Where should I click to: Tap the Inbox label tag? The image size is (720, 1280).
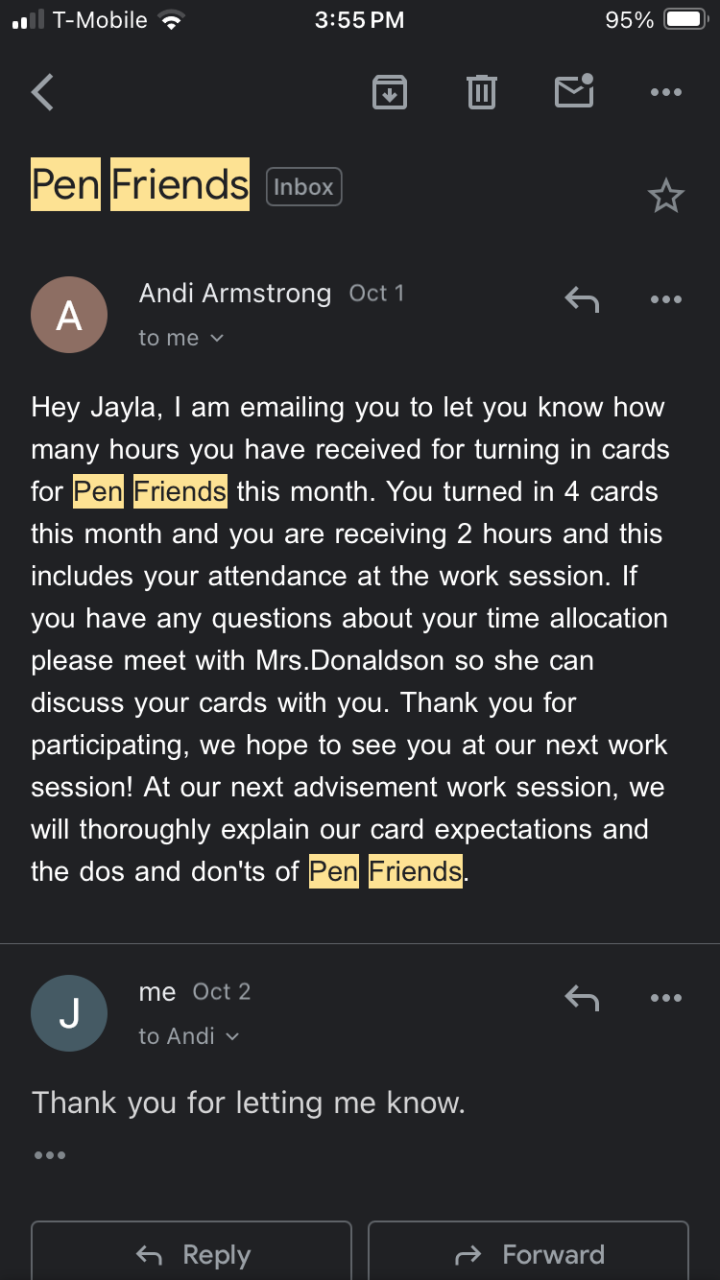[x=304, y=187]
